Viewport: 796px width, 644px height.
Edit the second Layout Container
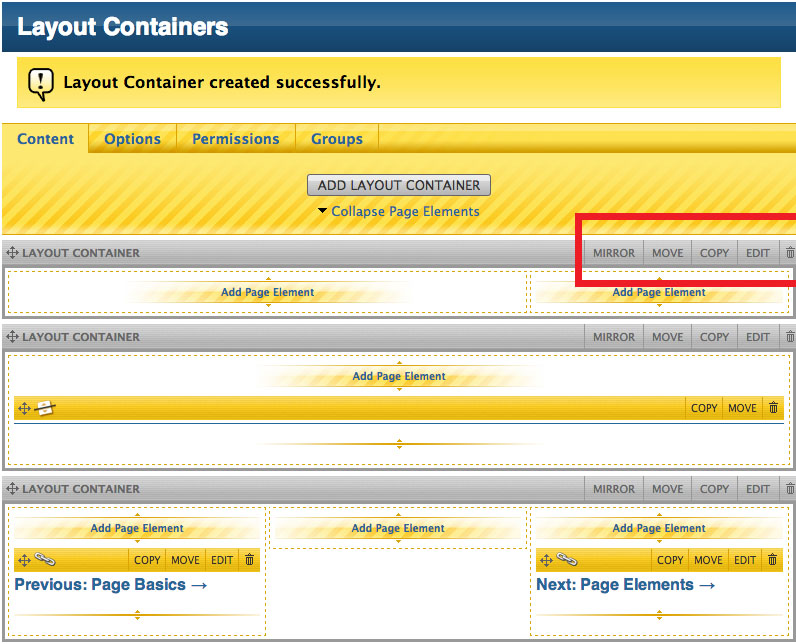[x=757, y=337]
